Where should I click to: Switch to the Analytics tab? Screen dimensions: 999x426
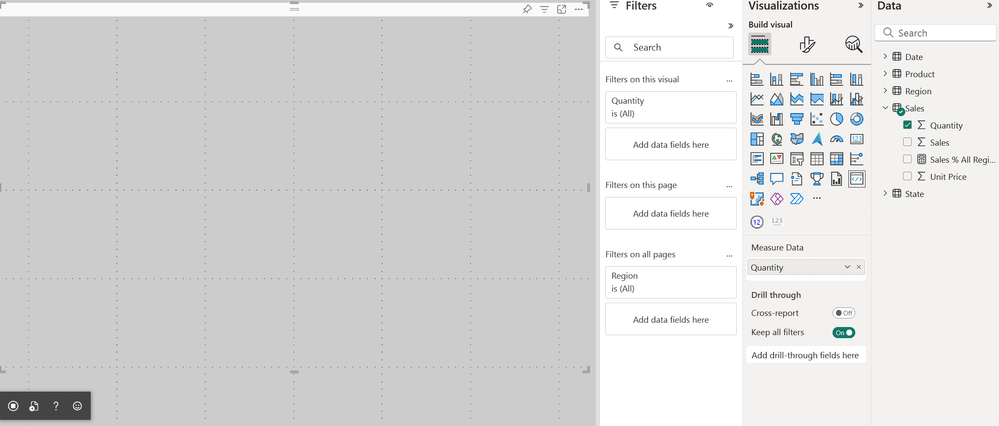click(854, 44)
